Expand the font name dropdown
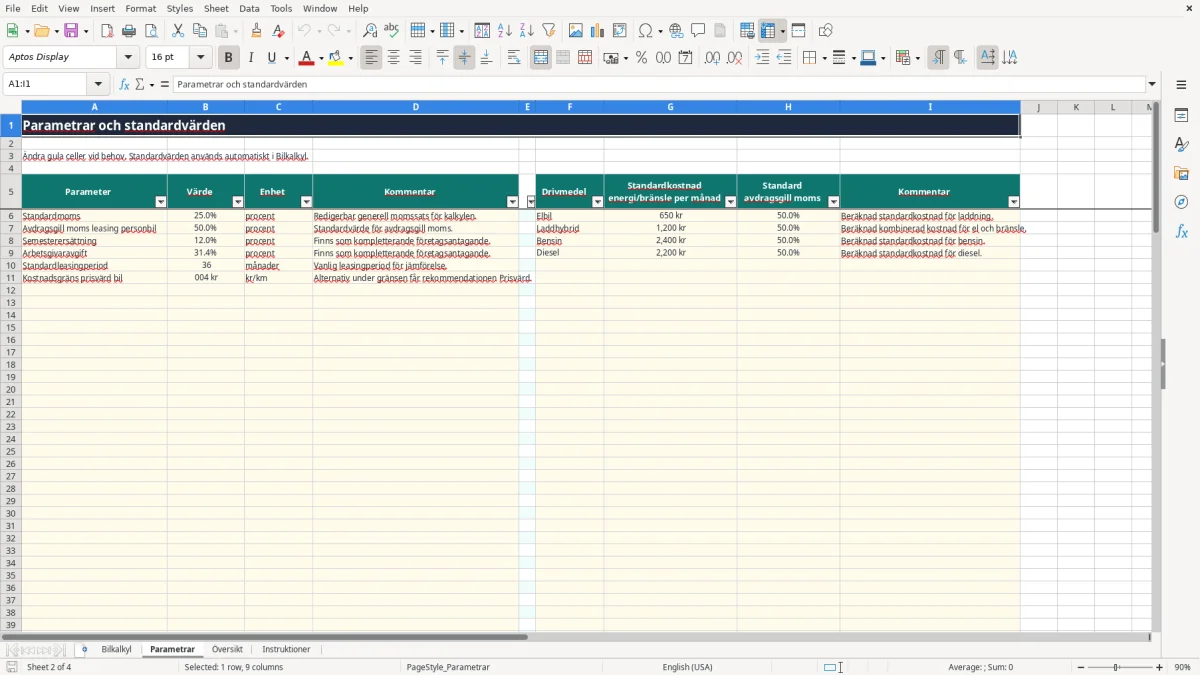Viewport: 1200px width, 675px height. click(x=129, y=58)
